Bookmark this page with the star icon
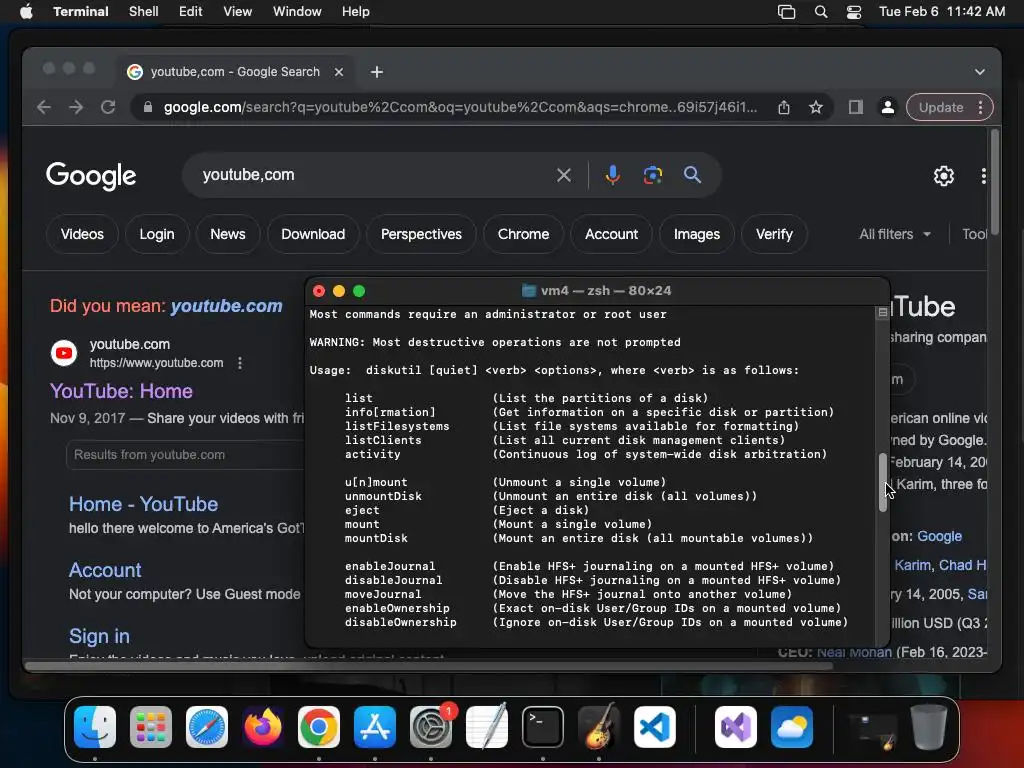1024x768 pixels. pos(816,107)
